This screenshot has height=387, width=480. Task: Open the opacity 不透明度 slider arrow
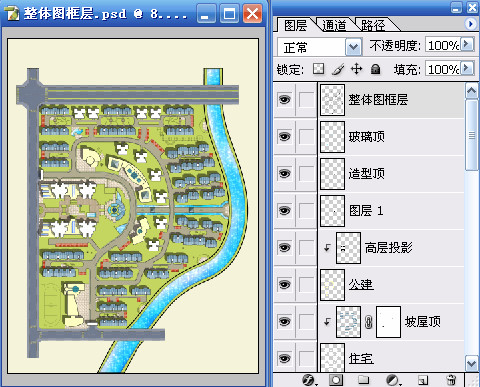click(x=467, y=44)
